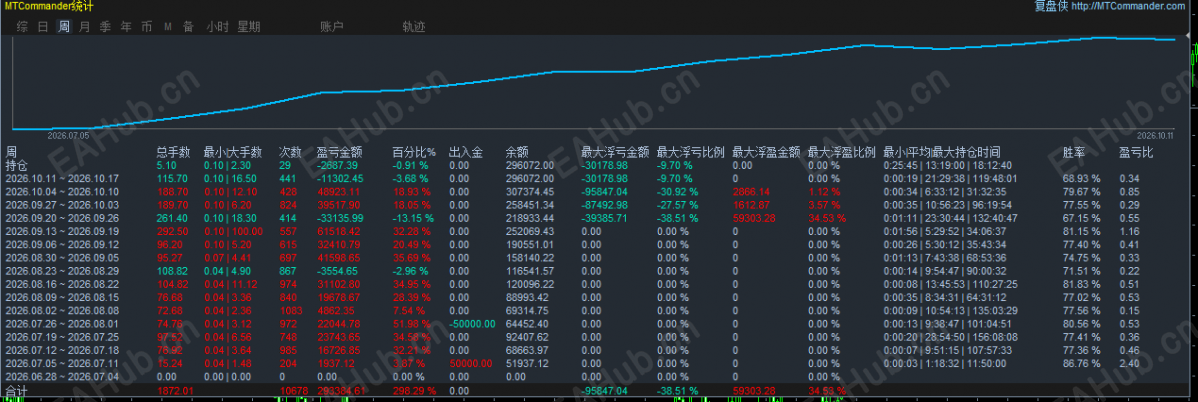The image size is (1198, 402).
Task: Open the 月 monthly tab
Action: (x=84, y=27)
